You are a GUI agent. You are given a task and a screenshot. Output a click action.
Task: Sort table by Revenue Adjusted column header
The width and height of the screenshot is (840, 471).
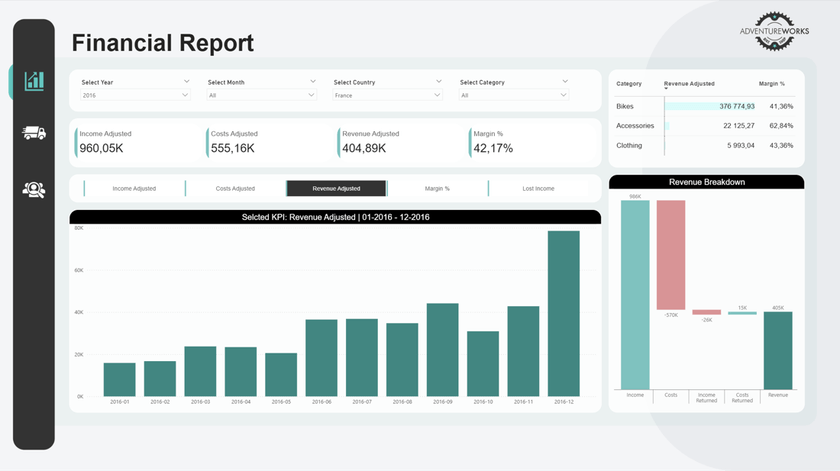point(689,84)
